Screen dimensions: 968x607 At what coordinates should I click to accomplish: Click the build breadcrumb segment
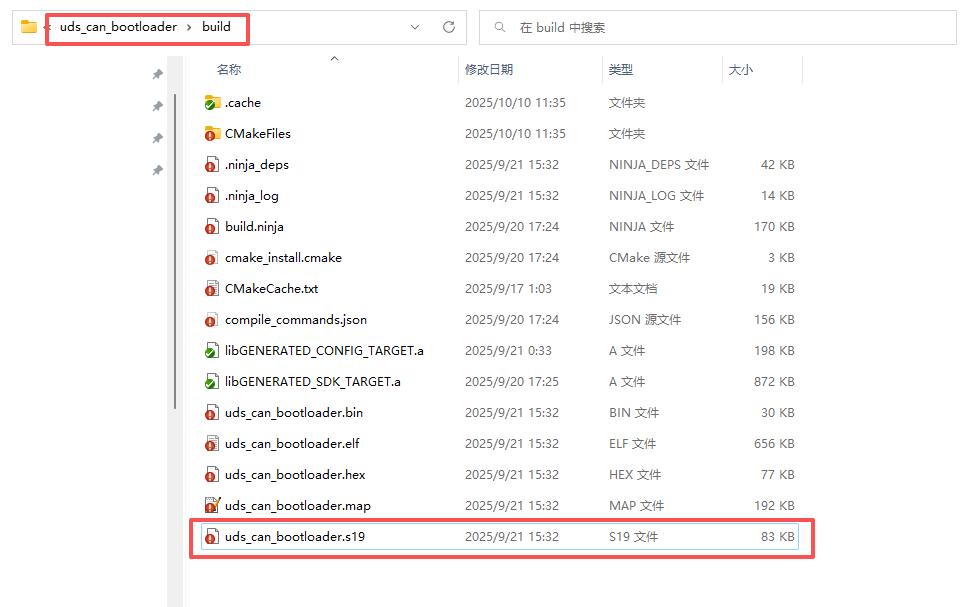[216, 27]
